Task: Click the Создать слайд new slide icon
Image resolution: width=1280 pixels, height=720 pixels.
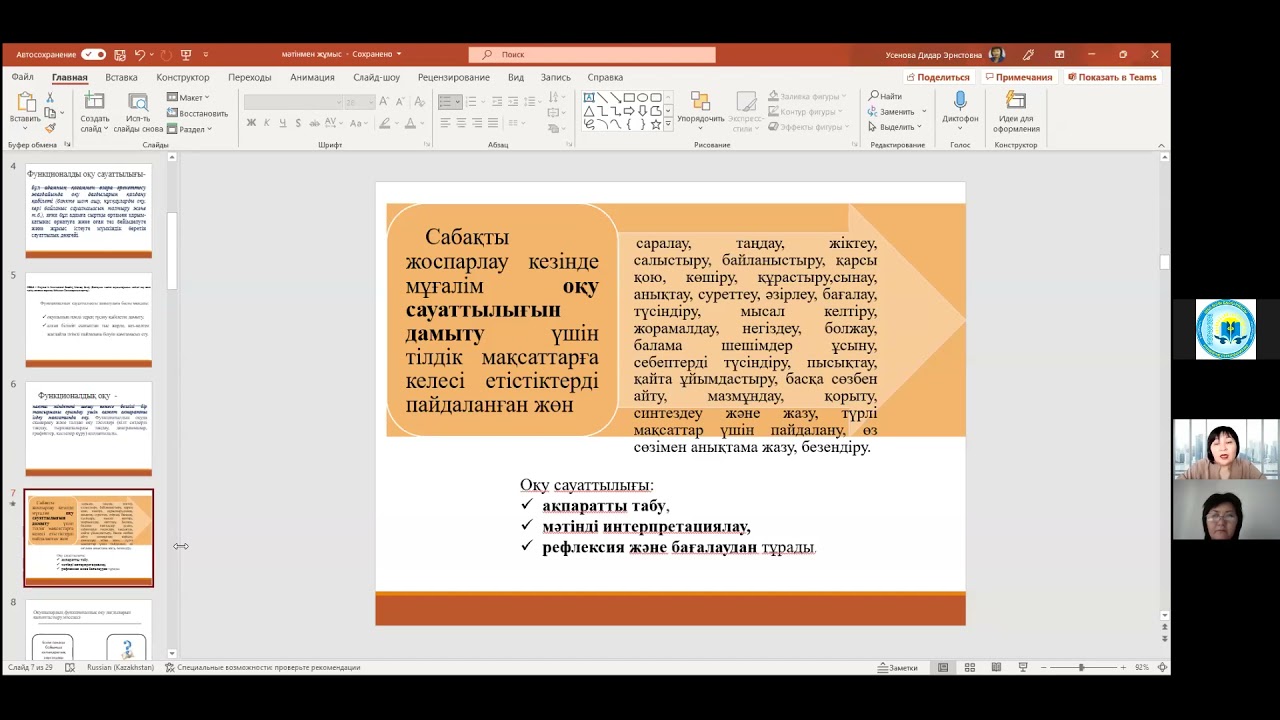Action: [94, 102]
